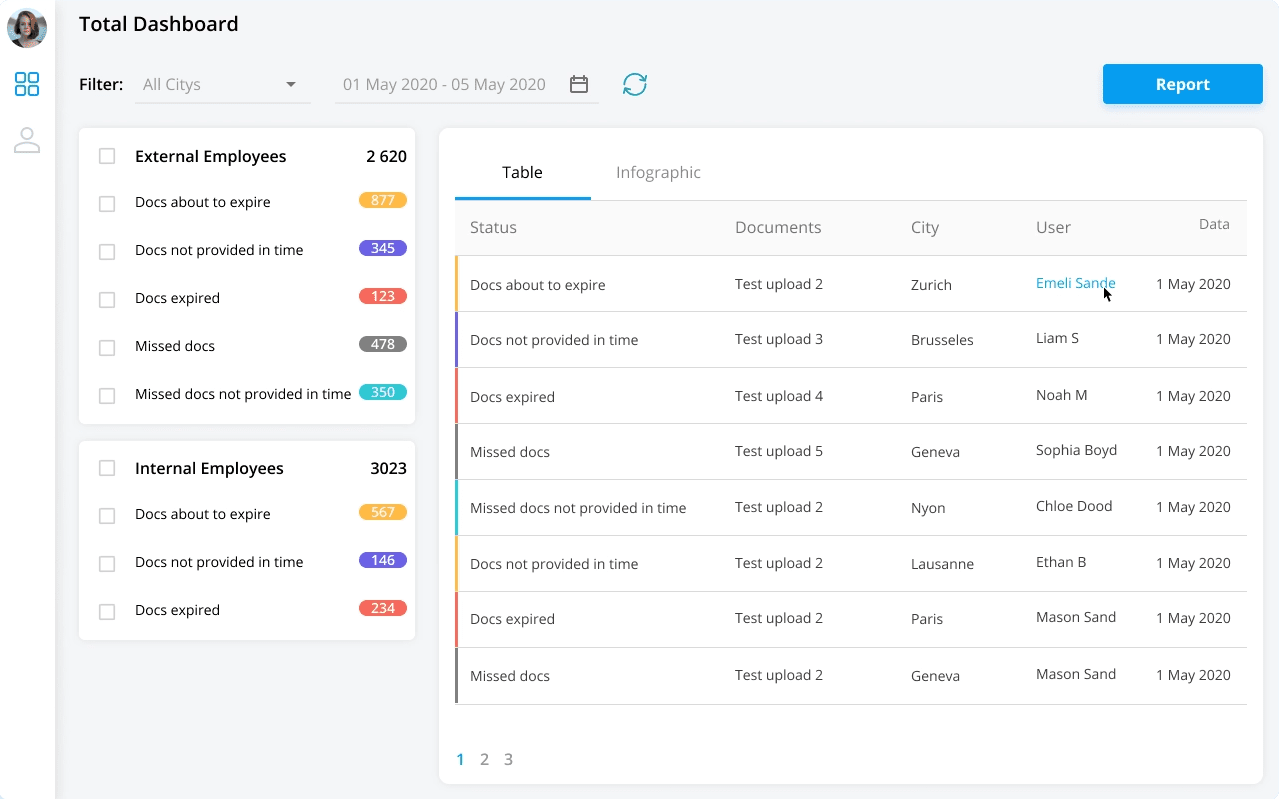Open the Emeli Sande user link
1279x799 pixels.
pyautogui.click(x=1074, y=283)
